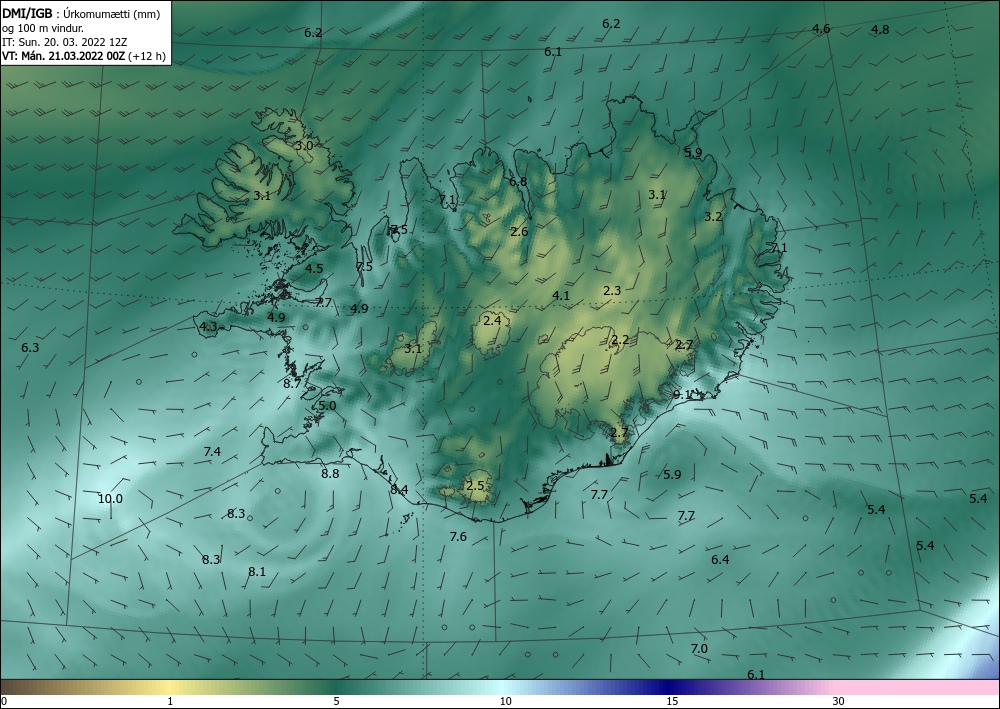Pick the '2.5' value label

[475, 486]
